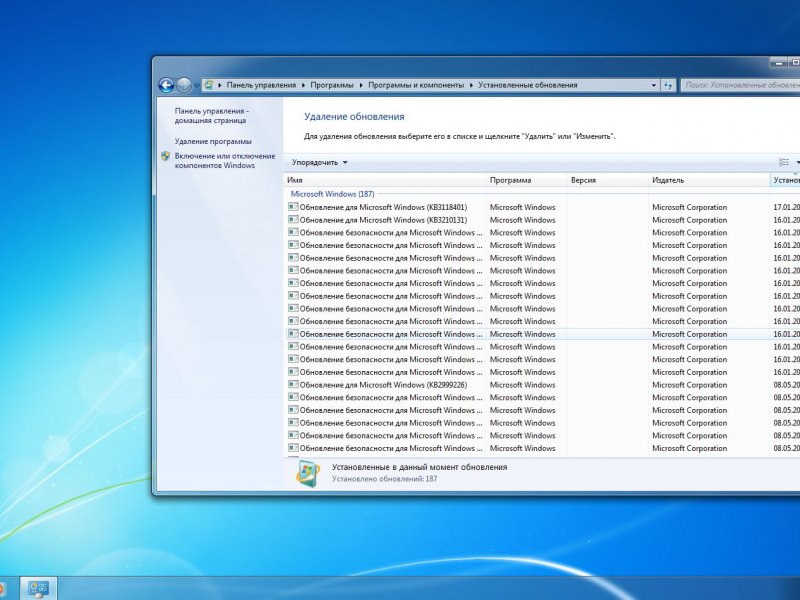Select 'Программы и компоненты' breadcrumb
Image resolution: width=800 pixels, height=600 pixels.
tap(416, 85)
